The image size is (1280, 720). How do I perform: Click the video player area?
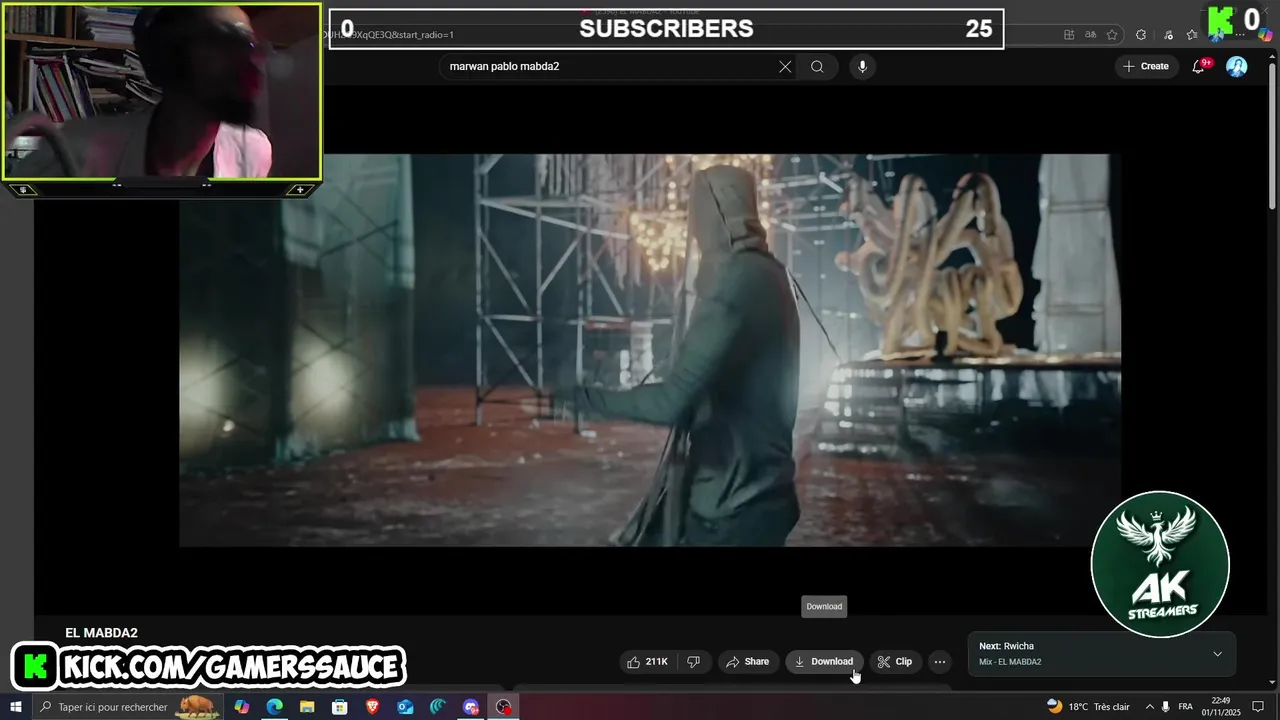(x=650, y=350)
